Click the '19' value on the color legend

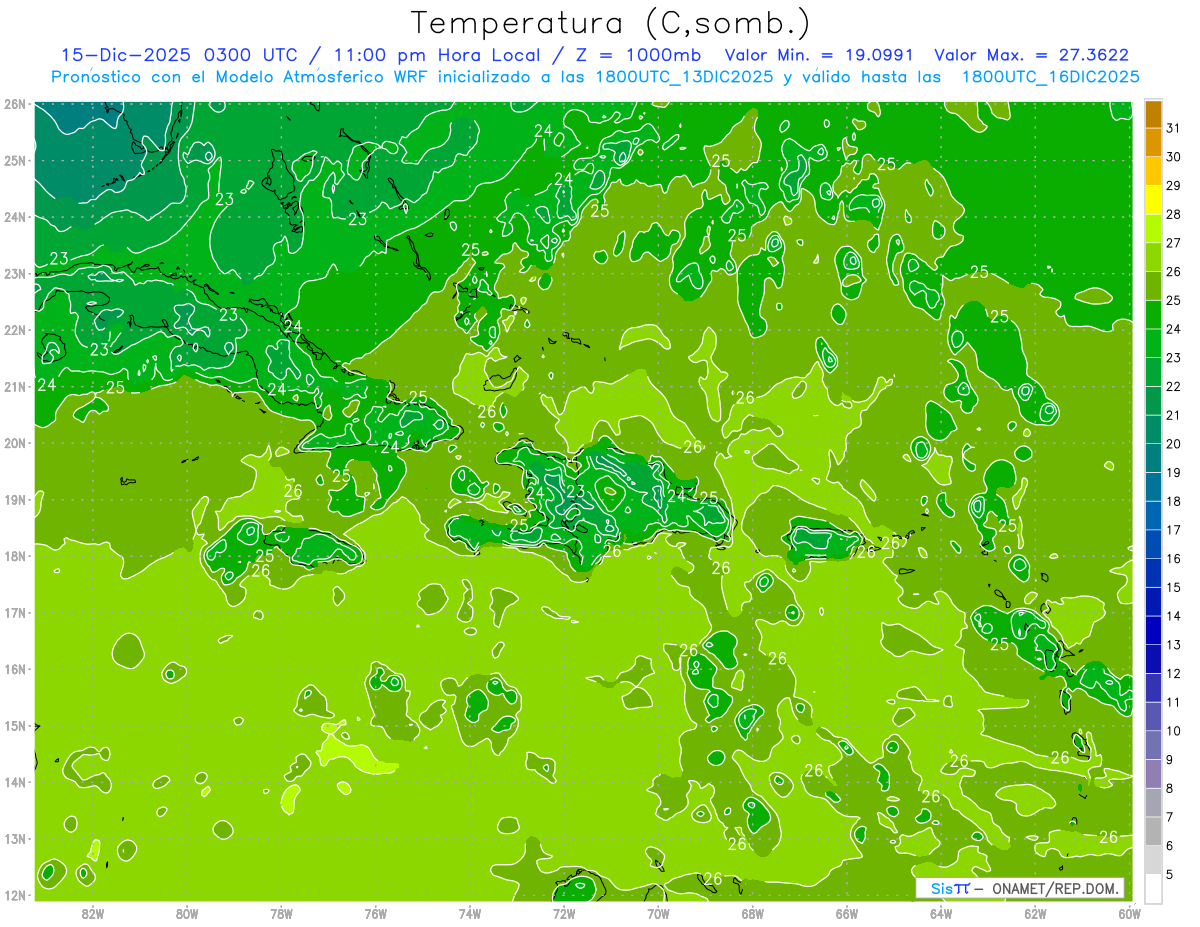[x=1174, y=472]
